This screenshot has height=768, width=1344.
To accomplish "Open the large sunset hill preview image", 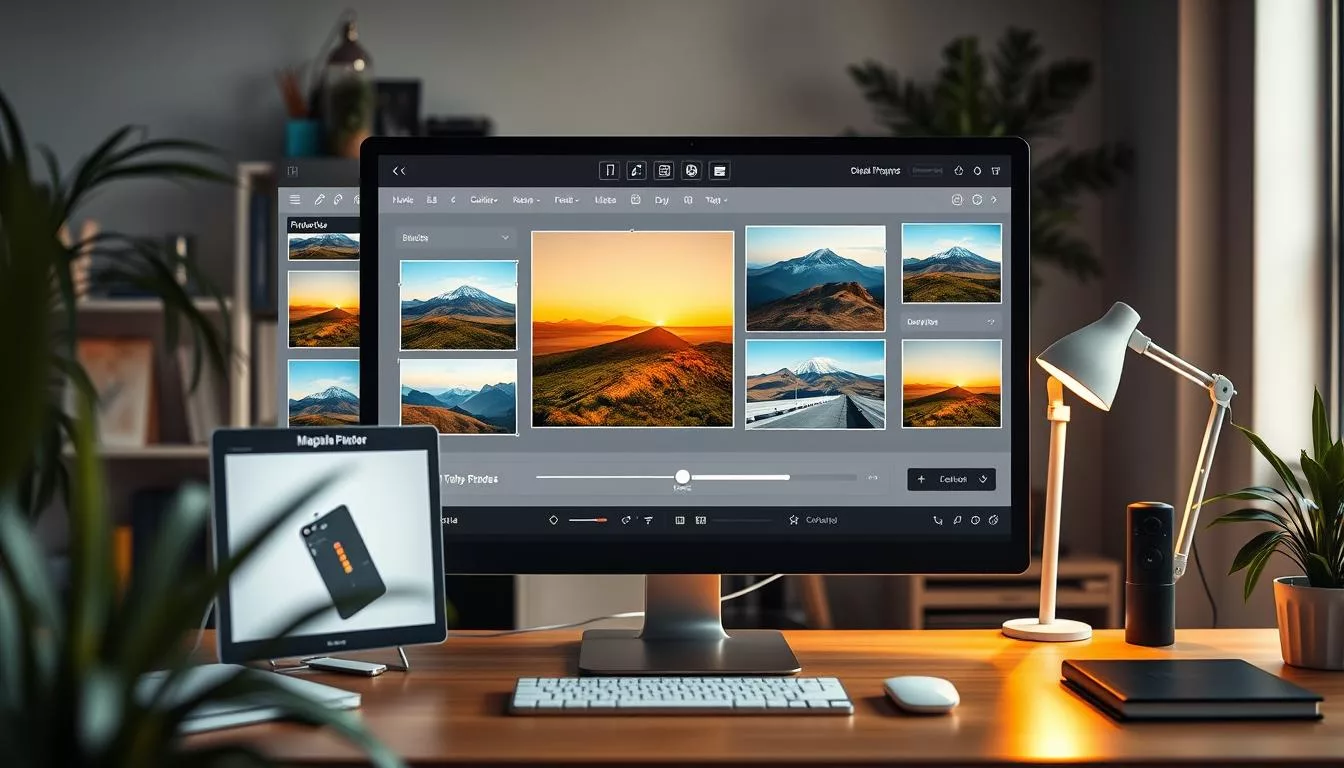I will (x=632, y=329).
